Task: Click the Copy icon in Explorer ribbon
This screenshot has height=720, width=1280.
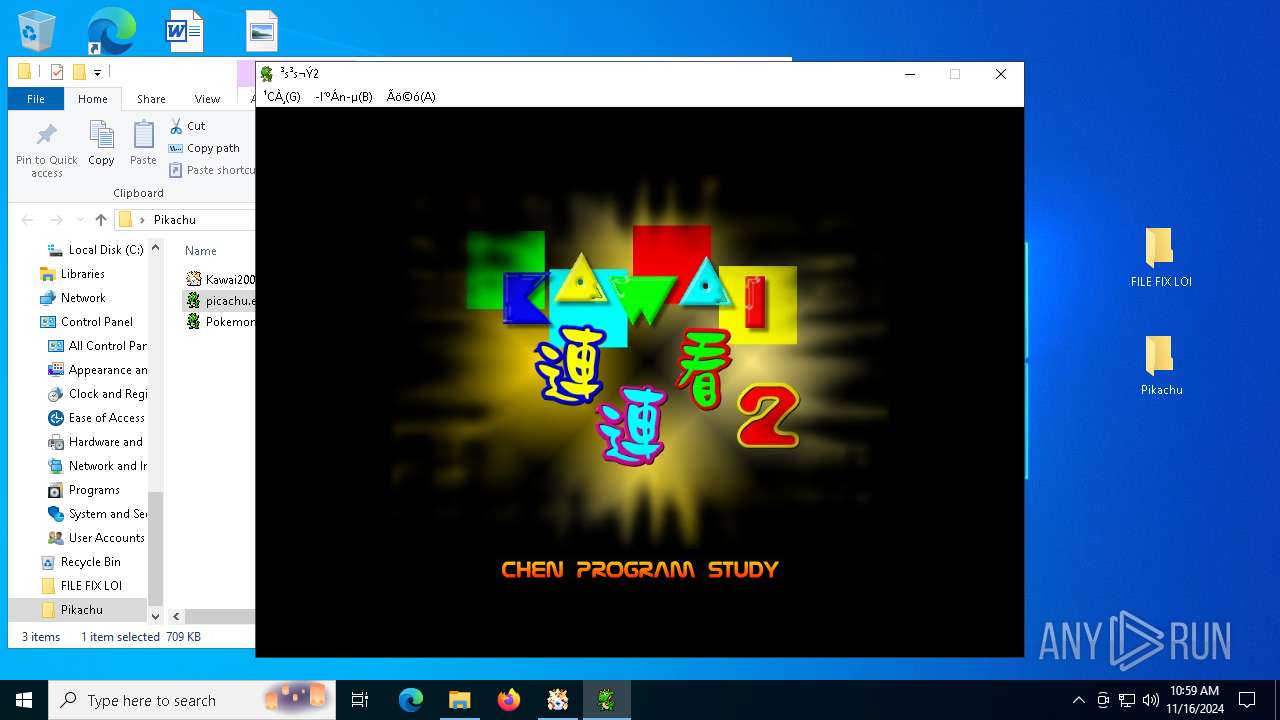Action: point(101,143)
